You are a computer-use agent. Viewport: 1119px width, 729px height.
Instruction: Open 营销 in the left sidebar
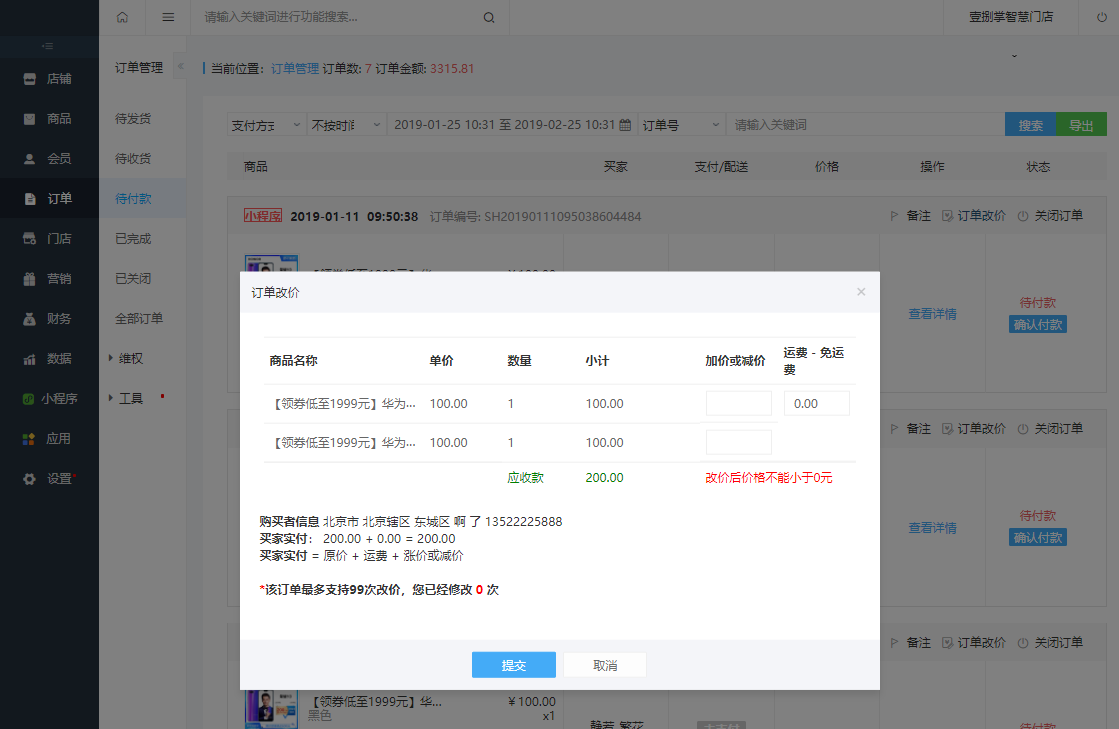pyautogui.click(x=49, y=278)
